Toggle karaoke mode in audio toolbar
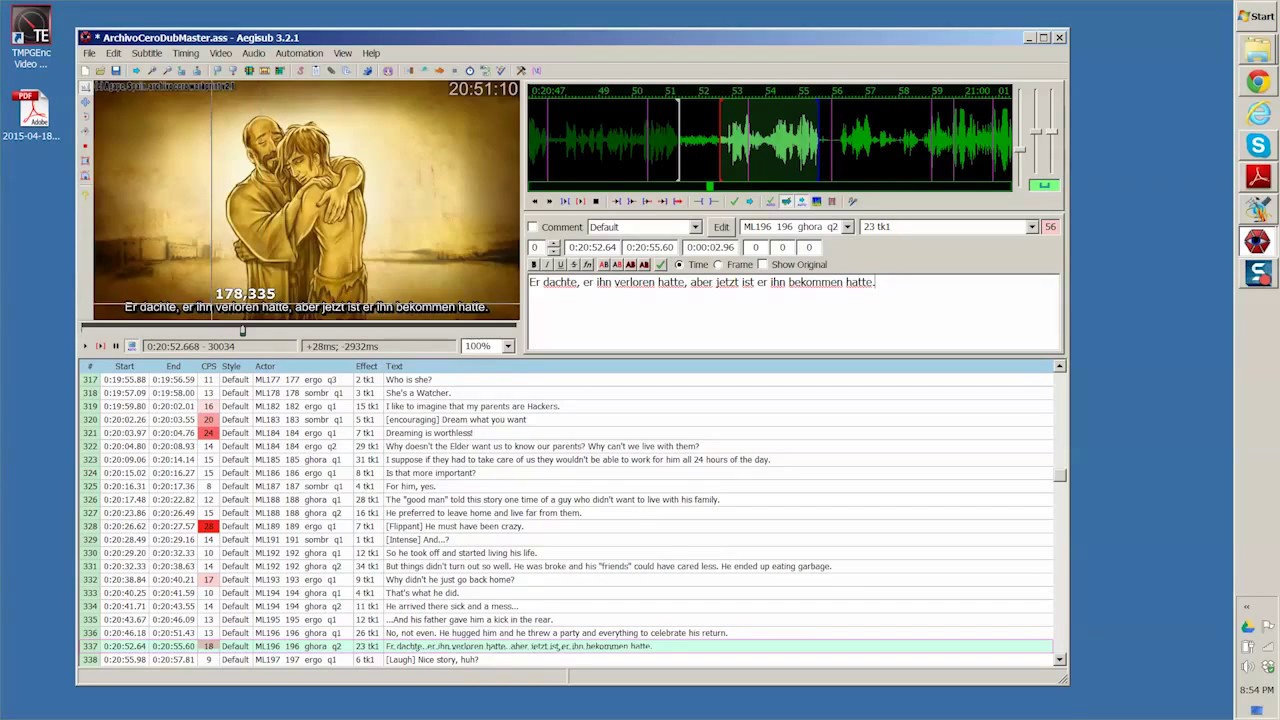This screenshot has width=1280, height=720. [x=832, y=201]
